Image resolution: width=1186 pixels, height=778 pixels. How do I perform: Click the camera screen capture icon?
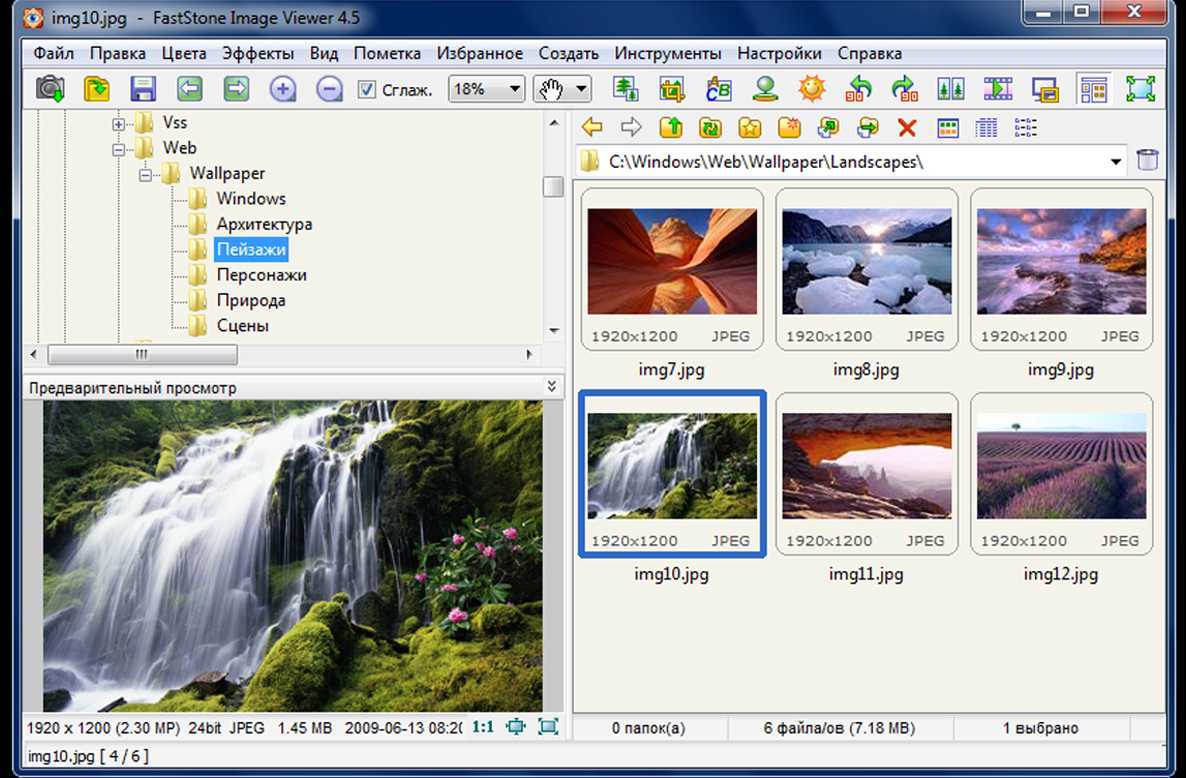click(x=50, y=89)
